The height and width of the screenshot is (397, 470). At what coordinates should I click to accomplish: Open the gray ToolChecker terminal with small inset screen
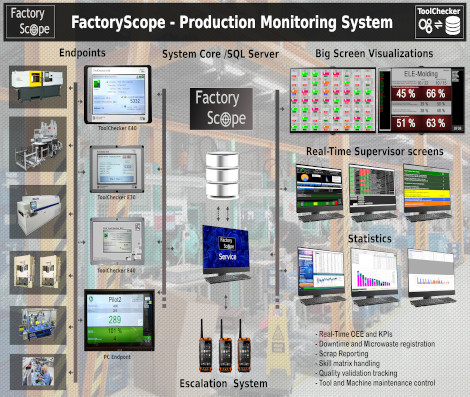(117, 241)
